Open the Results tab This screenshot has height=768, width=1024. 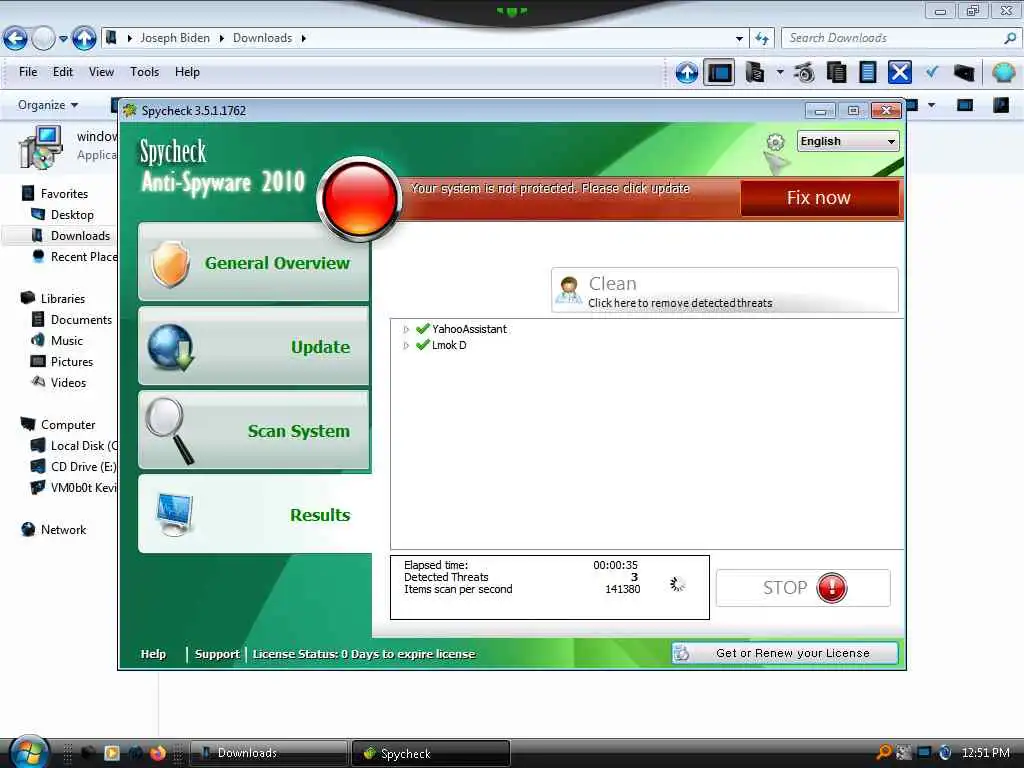tap(254, 515)
